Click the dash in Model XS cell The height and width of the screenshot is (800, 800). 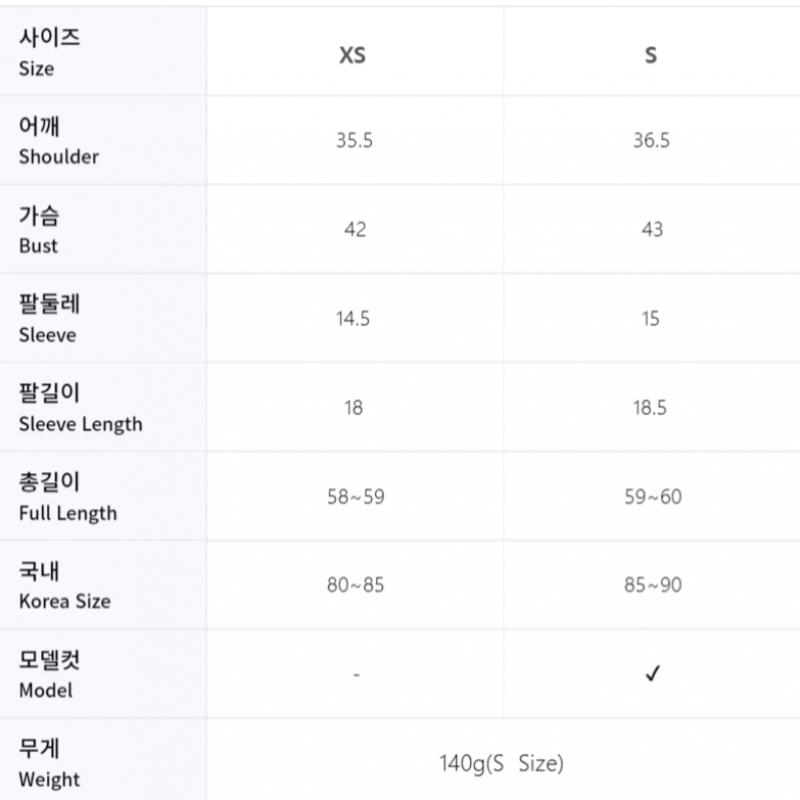point(356,675)
